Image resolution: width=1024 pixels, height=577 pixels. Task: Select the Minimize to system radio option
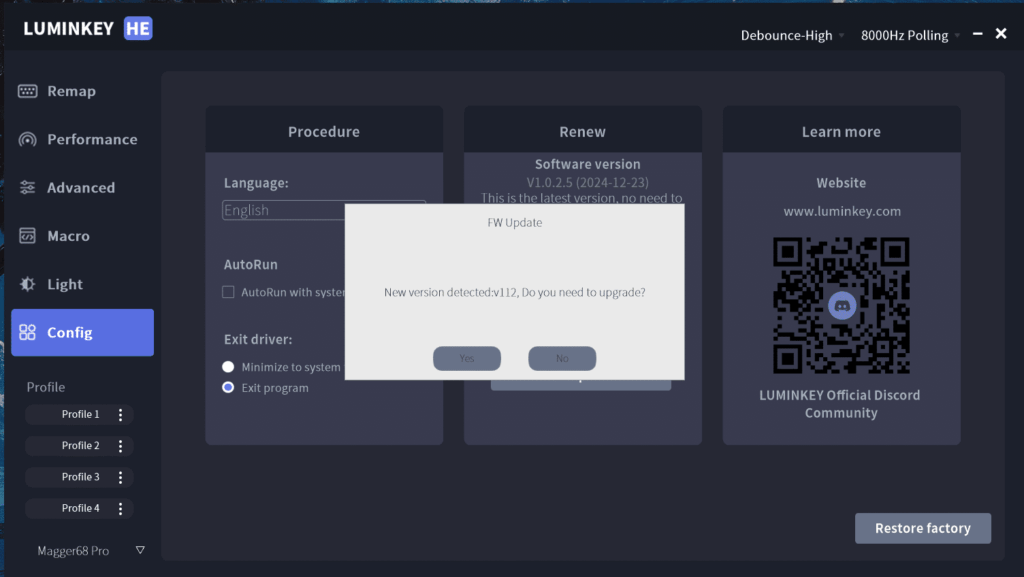(x=228, y=367)
